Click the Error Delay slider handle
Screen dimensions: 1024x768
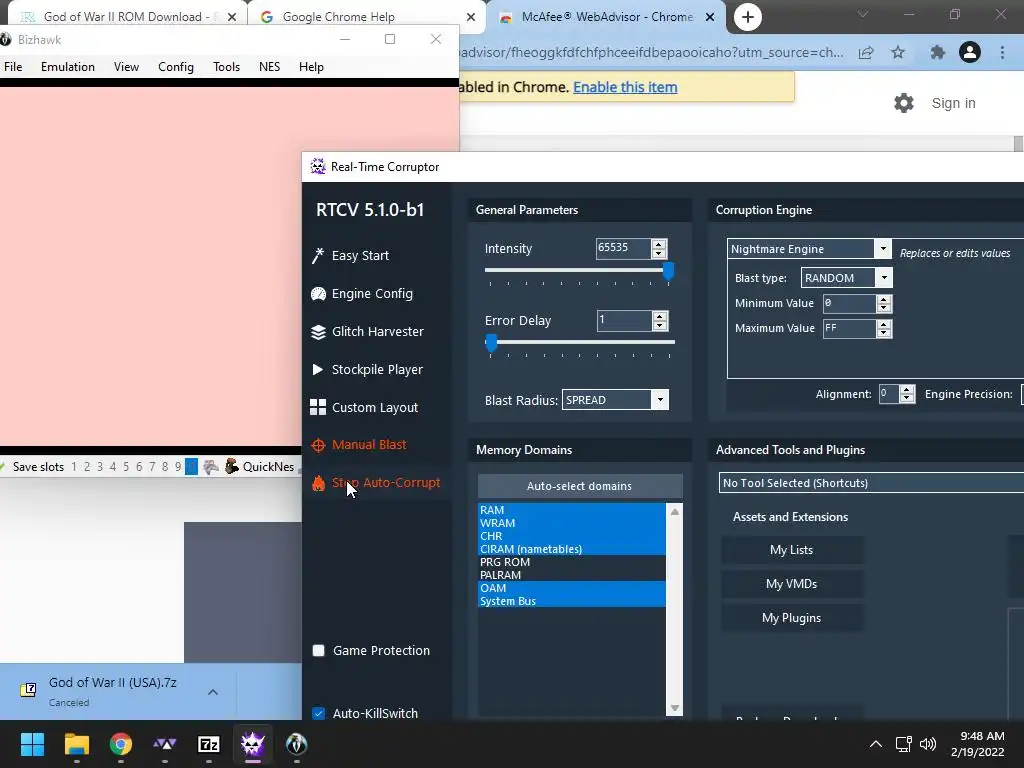pyautogui.click(x=492, y=342)
